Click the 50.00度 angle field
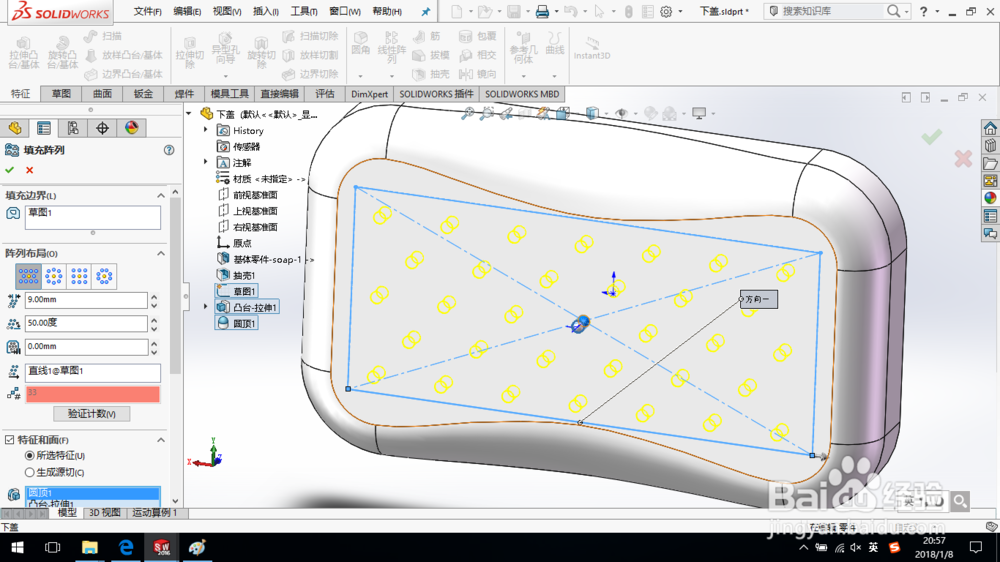This screenshot has height=562, width=1000. point(86,323)
